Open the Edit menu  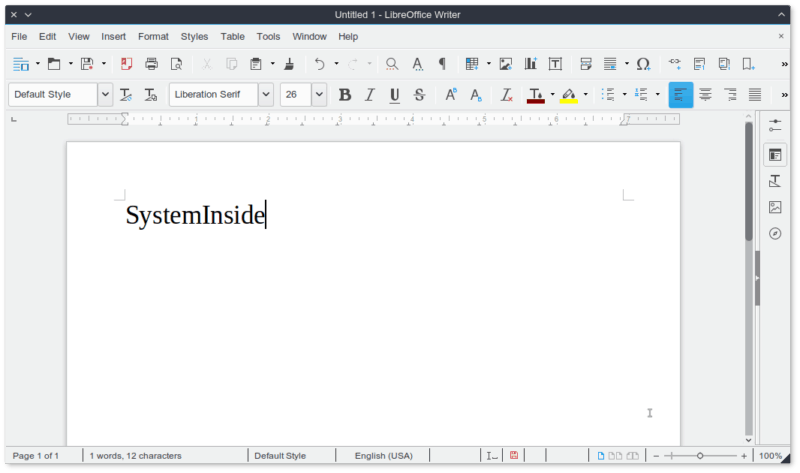tap(47, 37)
